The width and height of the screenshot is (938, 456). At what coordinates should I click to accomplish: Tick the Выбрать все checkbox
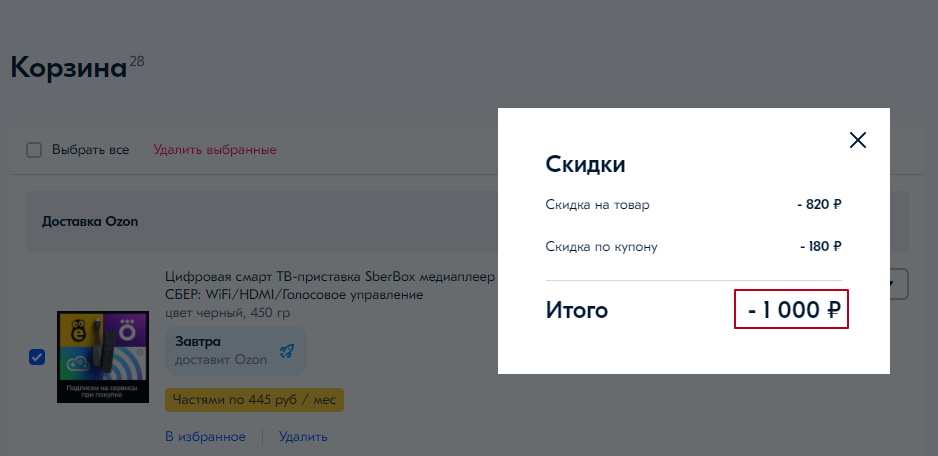[34, 150]
